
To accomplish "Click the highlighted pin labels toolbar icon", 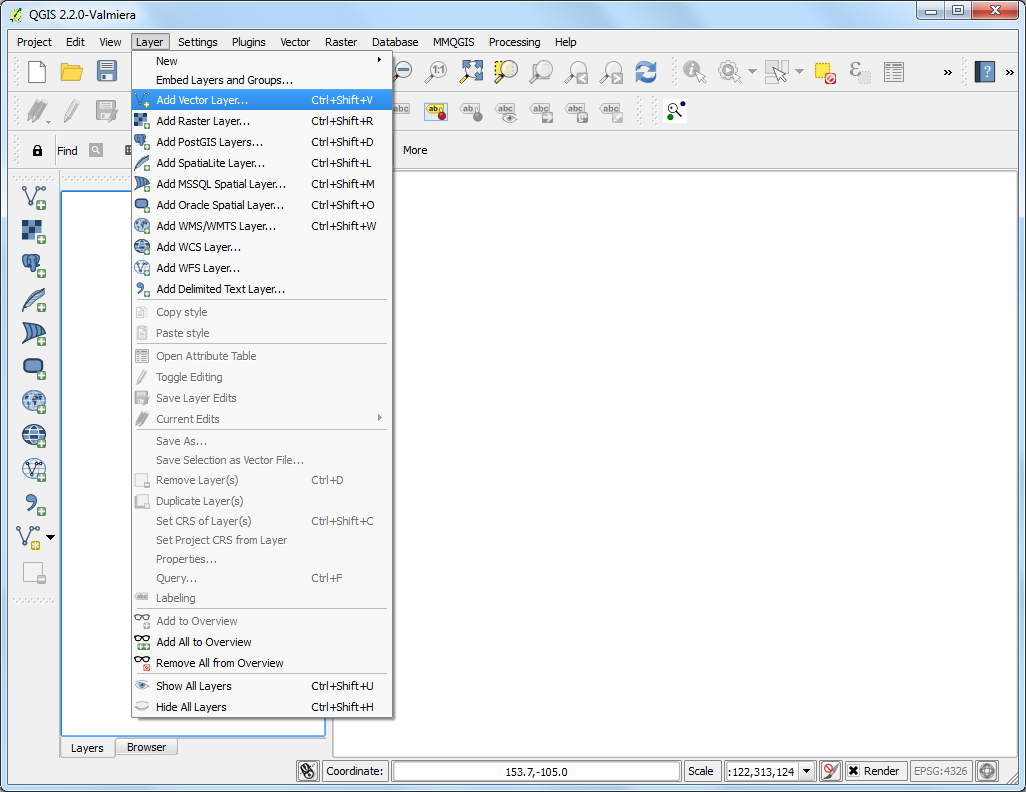I will tap(436, 111).
